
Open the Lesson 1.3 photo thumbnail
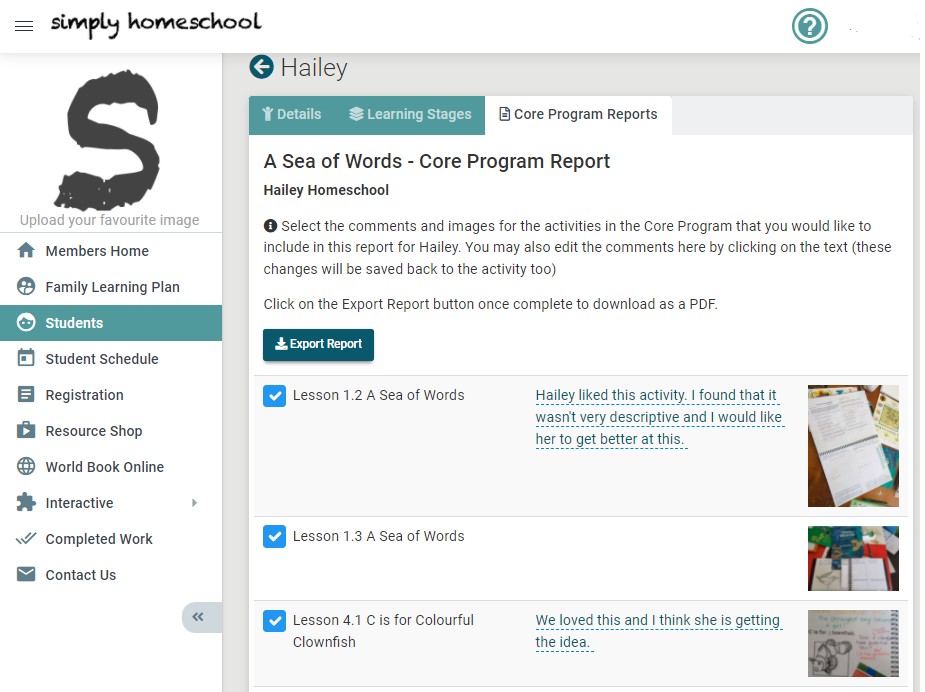coord(853,558)
